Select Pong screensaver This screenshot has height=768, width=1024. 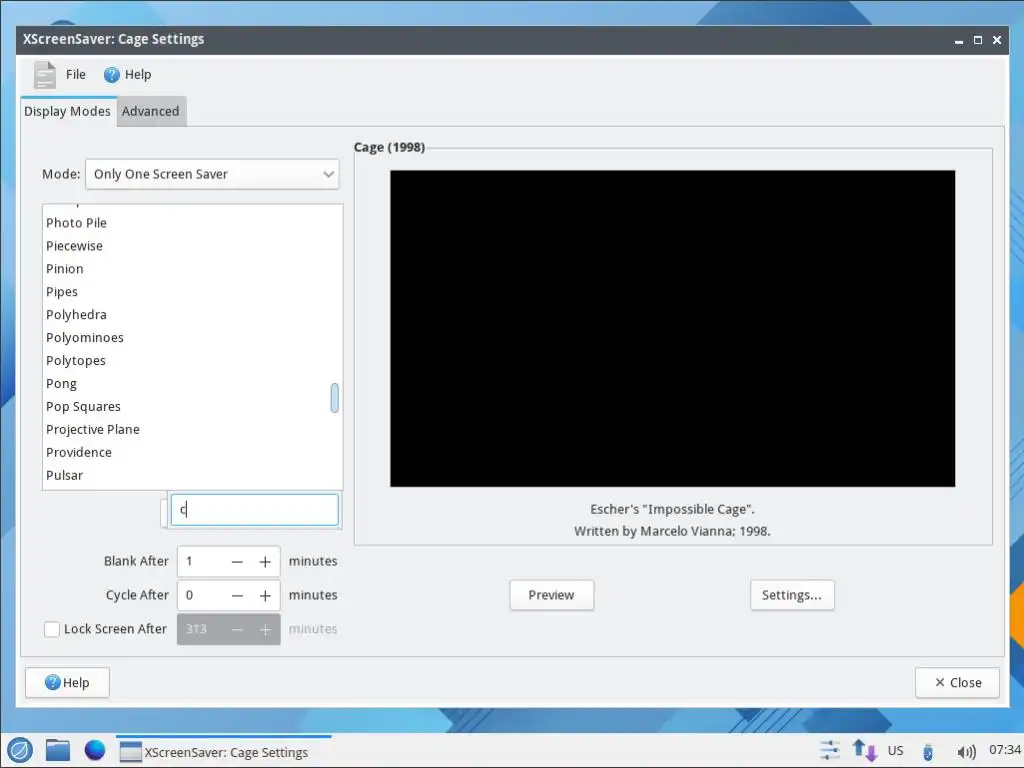click(192, 383)
